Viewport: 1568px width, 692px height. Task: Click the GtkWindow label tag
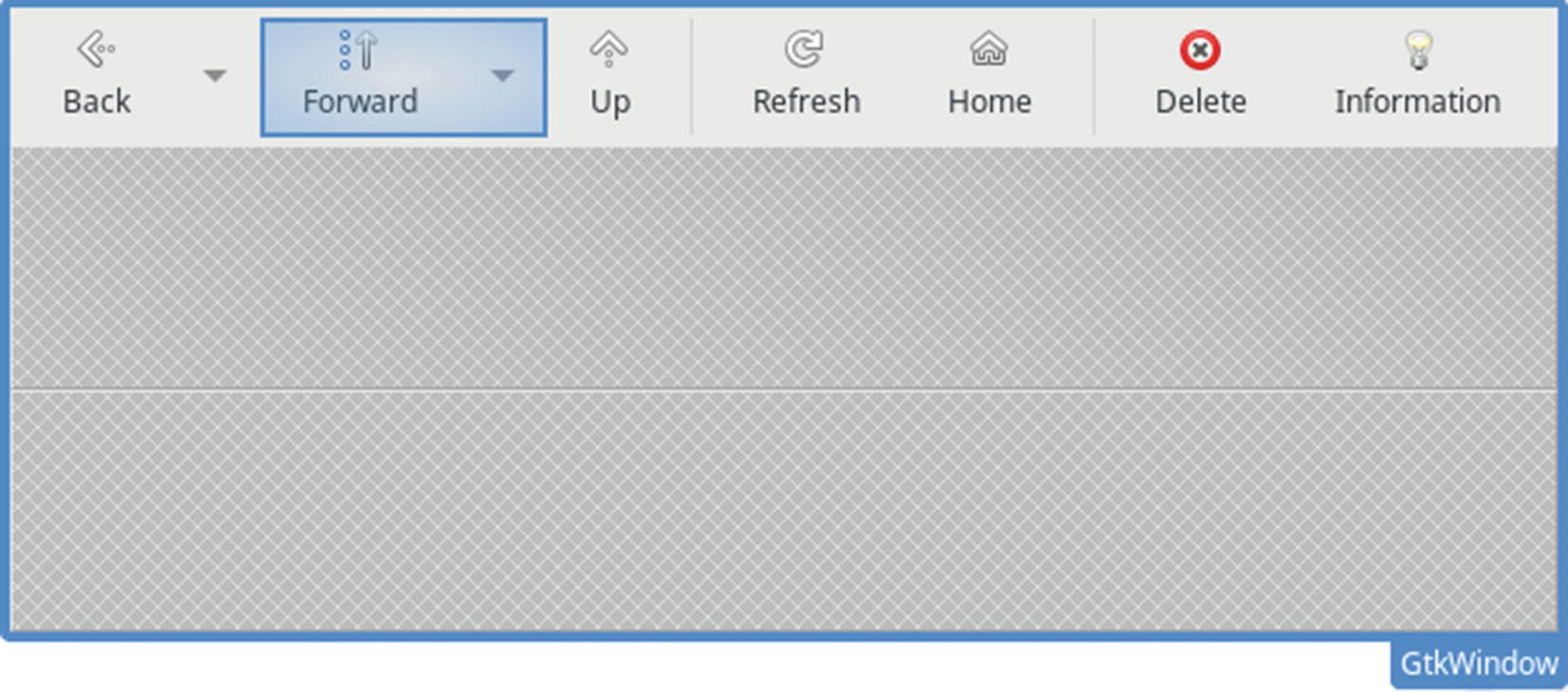click(1479, 664)
